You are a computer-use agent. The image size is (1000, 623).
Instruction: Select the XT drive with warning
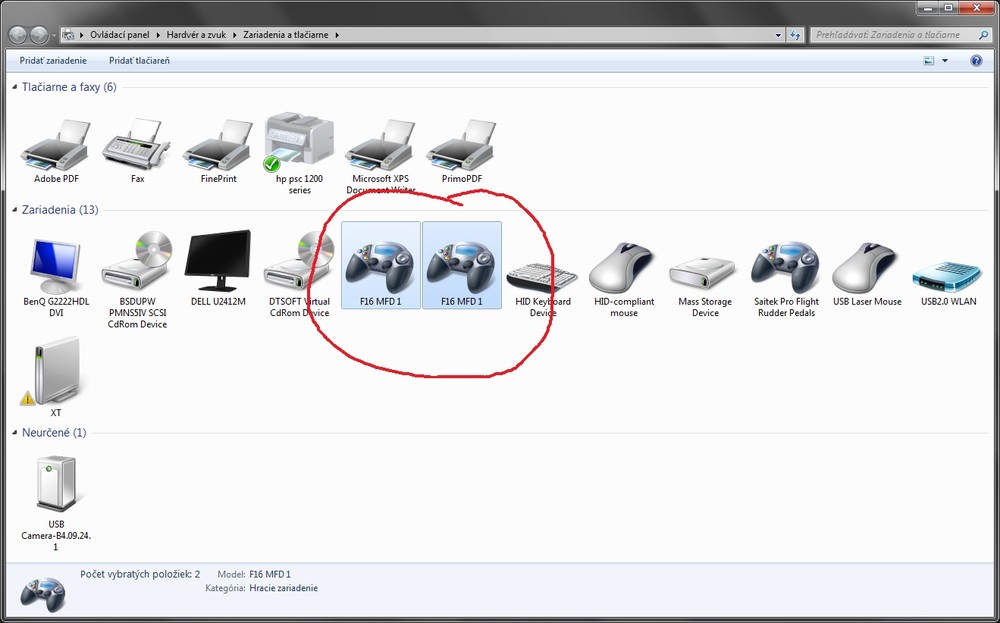point(55,372)
